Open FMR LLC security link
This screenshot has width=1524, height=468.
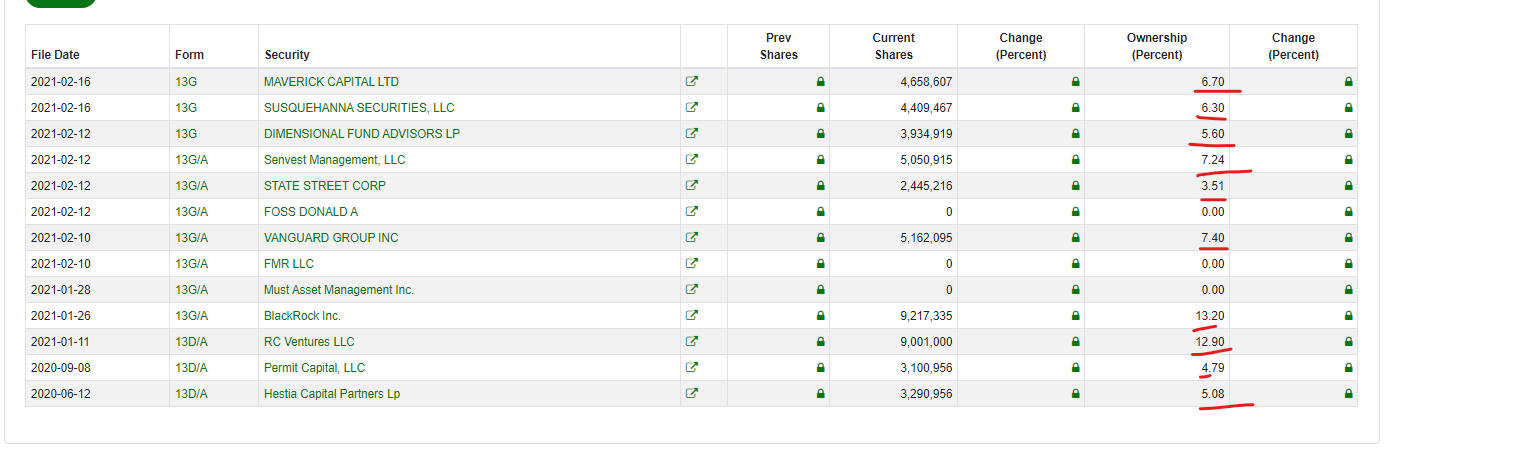coord(289,264)
